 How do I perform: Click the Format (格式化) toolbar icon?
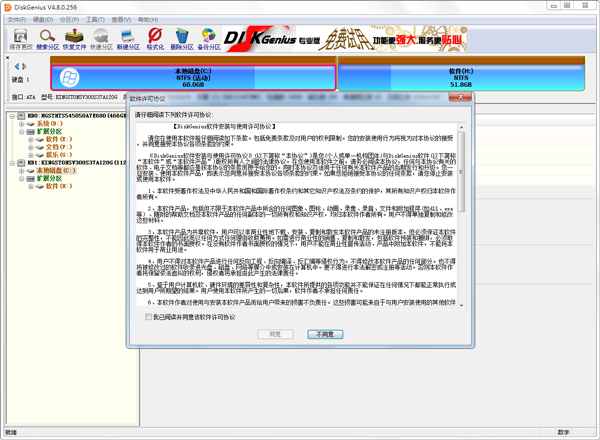click(155, 38)
